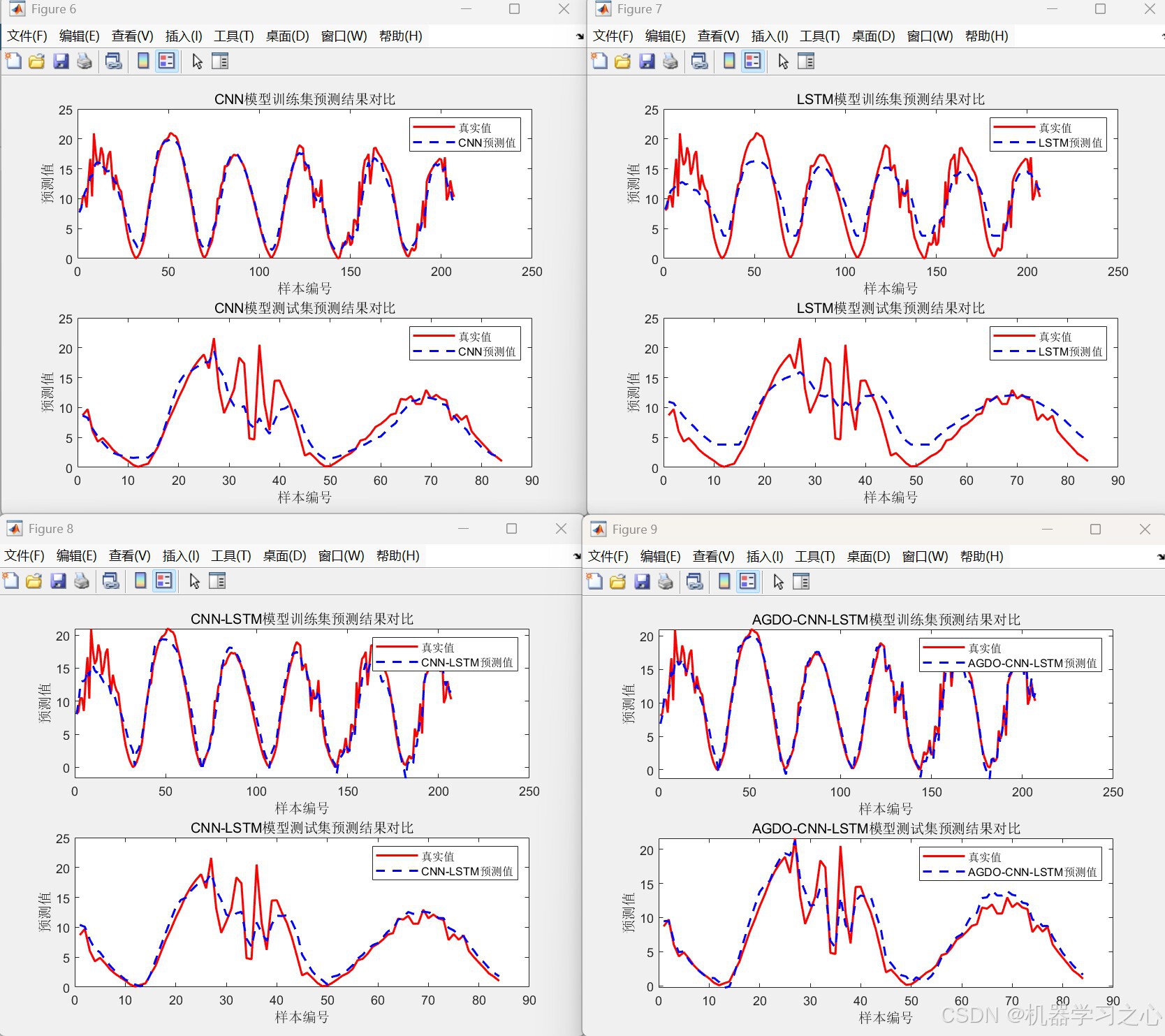Create a new figure from Figure 8 toolbar
1165x1036 pixels.
(x=10, y=581)
